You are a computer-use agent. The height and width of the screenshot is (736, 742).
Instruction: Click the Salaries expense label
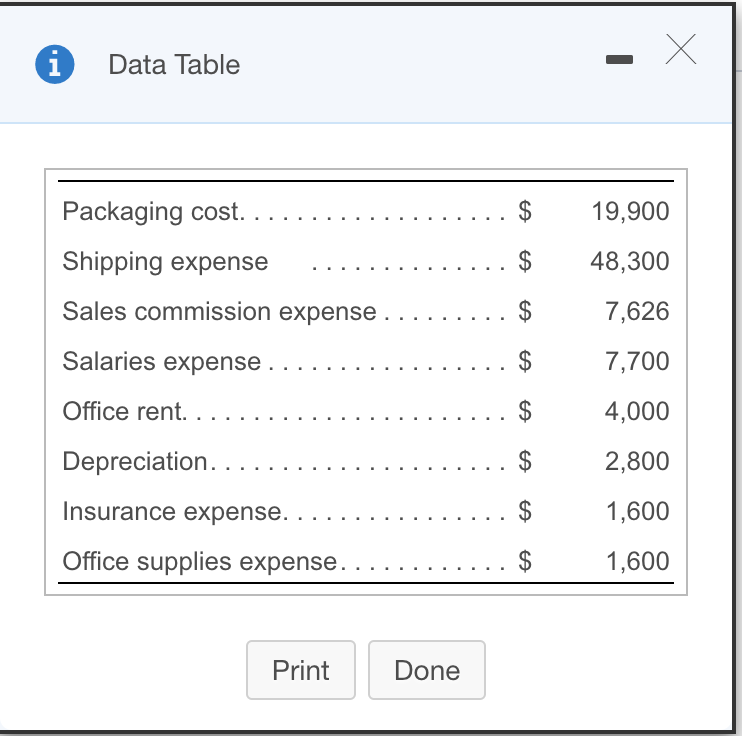[161, 362]
